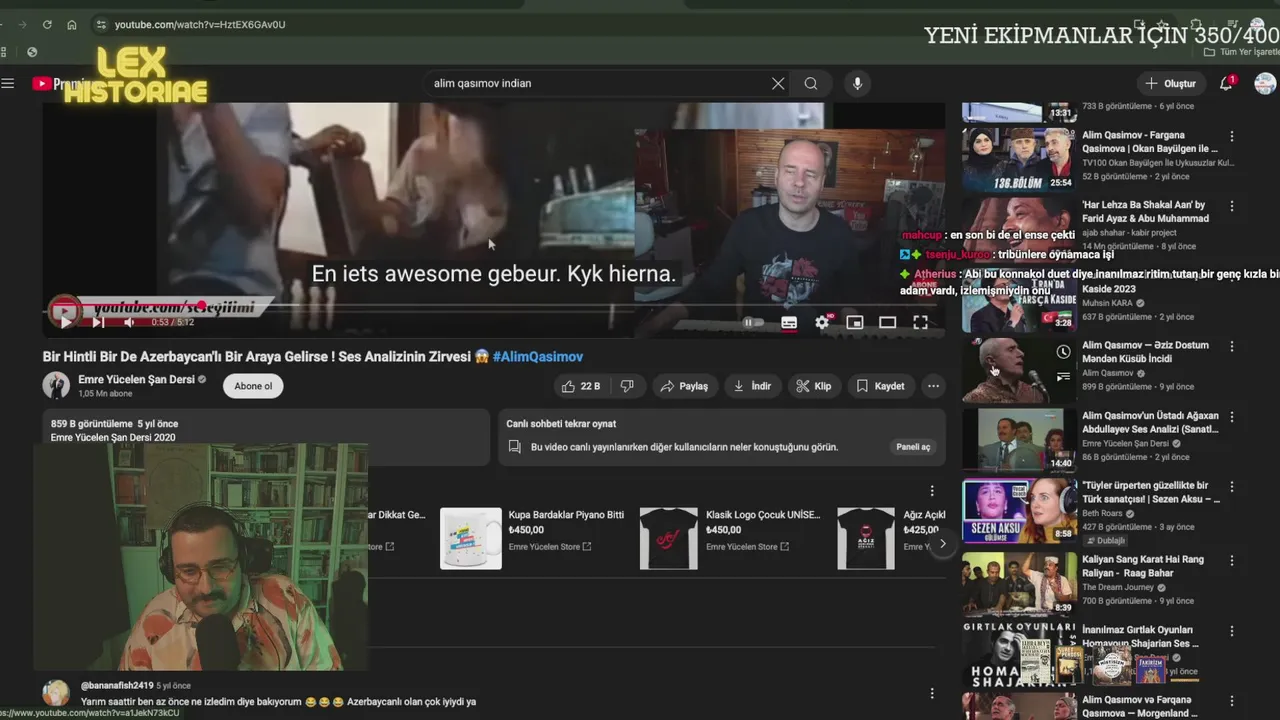Open Klasik Logo Çocuk UNİSE... product
Viewport: 1280px width, 720px height.
tap(763, 515)
